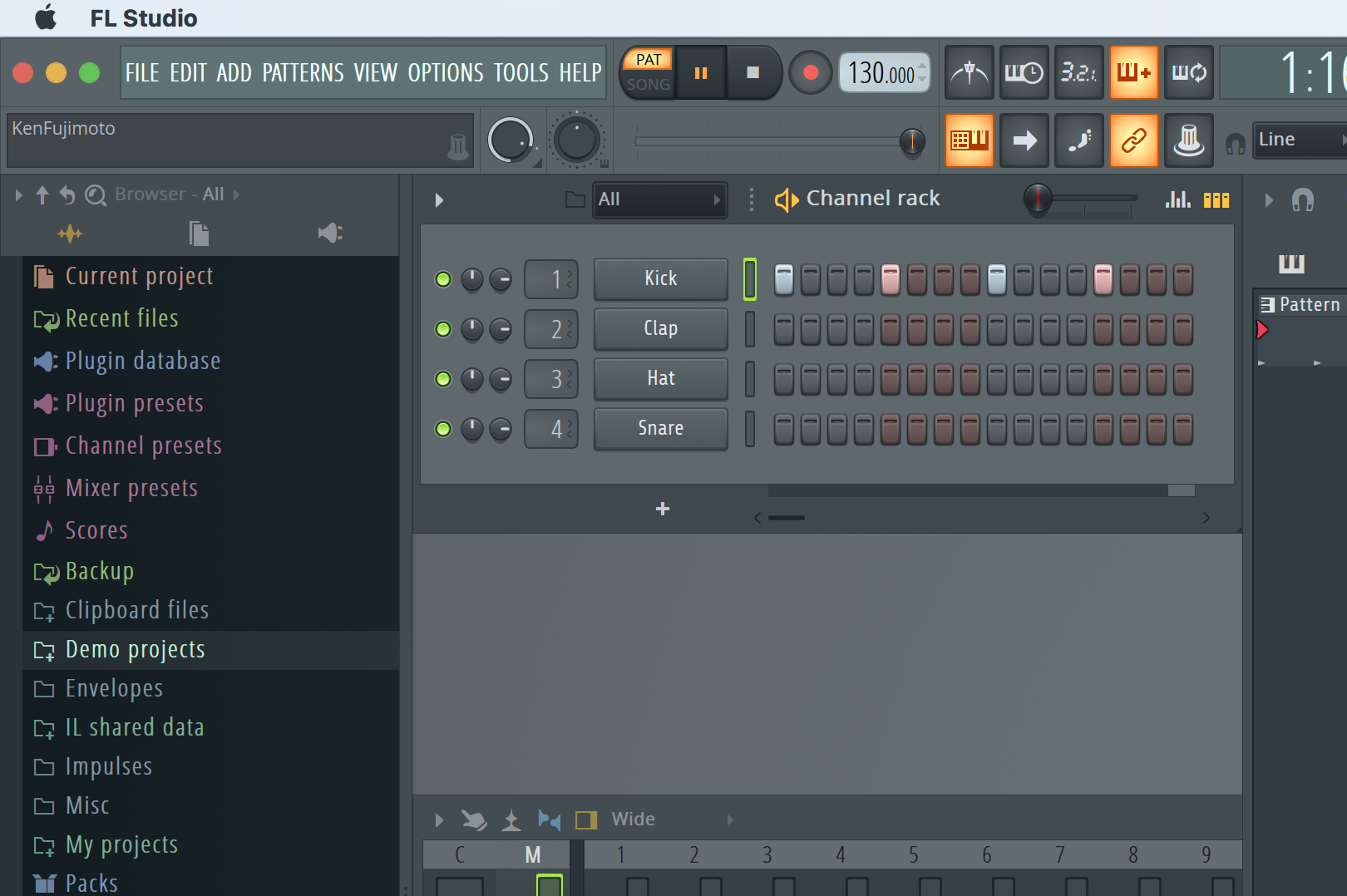Open the channel filter All dropdown
Viewport: 1347px width, 896px height.
tap(660, 199)
